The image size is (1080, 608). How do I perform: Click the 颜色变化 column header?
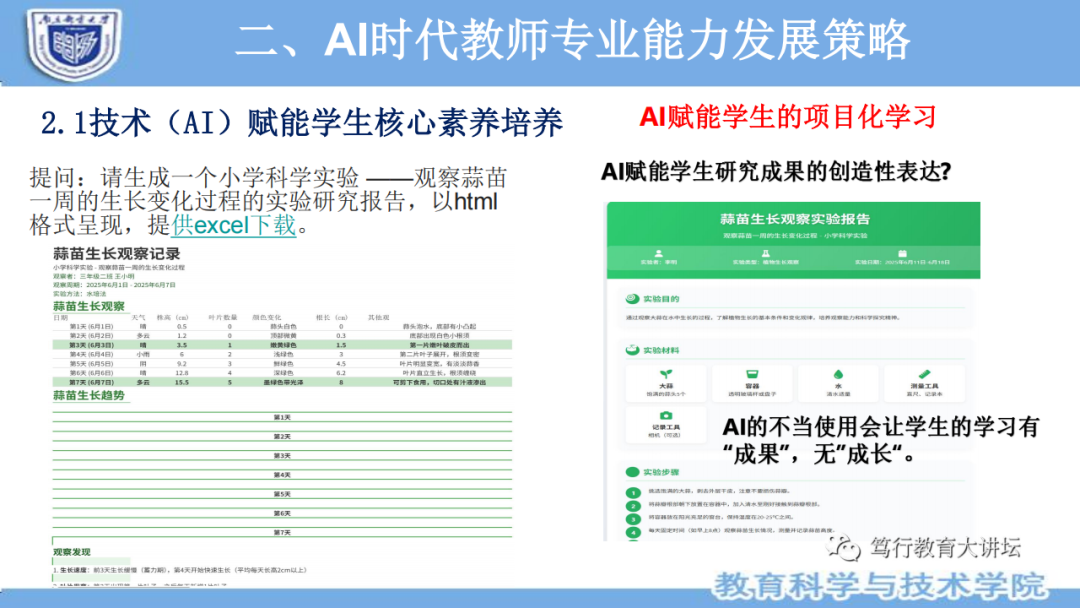[x=267, y=317]
